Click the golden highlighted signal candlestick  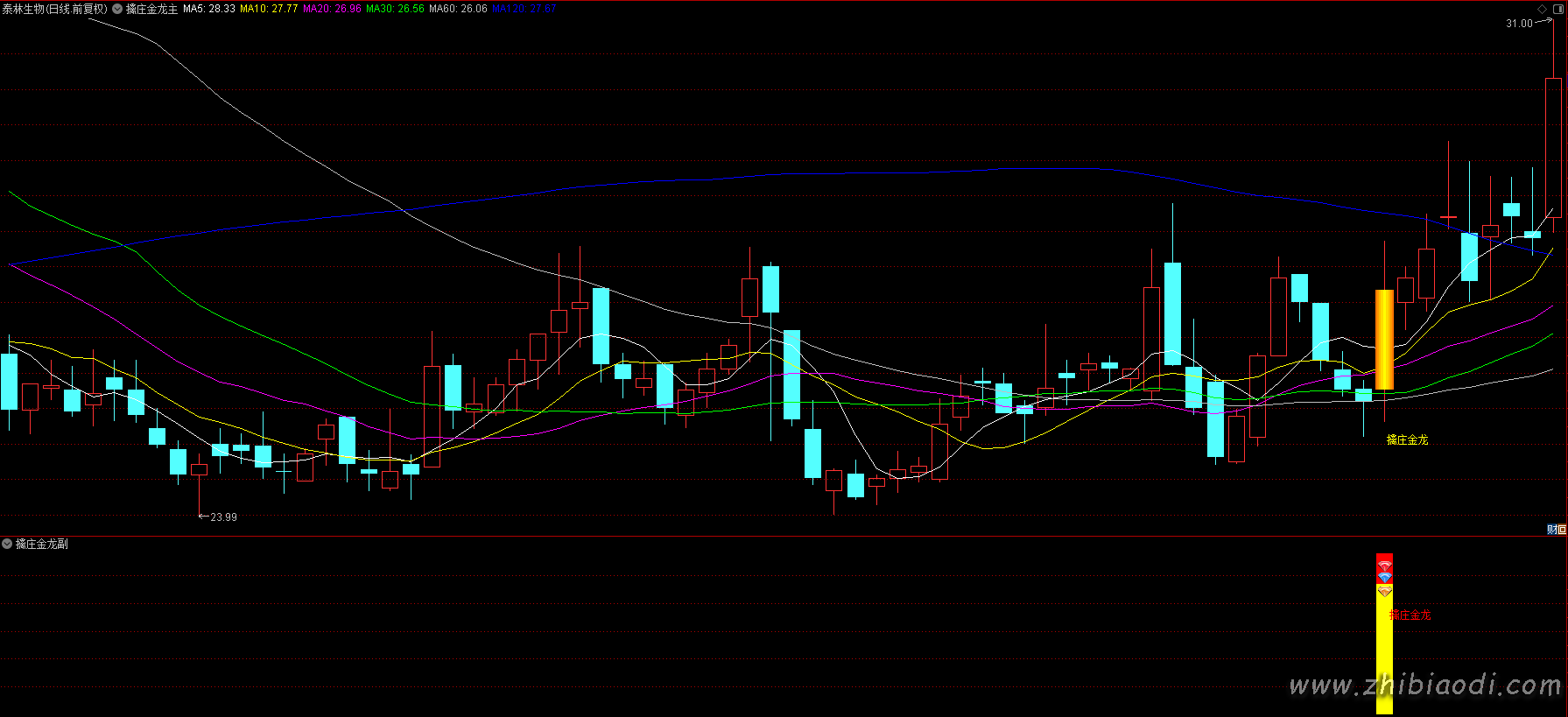[x=1384, y=340]
